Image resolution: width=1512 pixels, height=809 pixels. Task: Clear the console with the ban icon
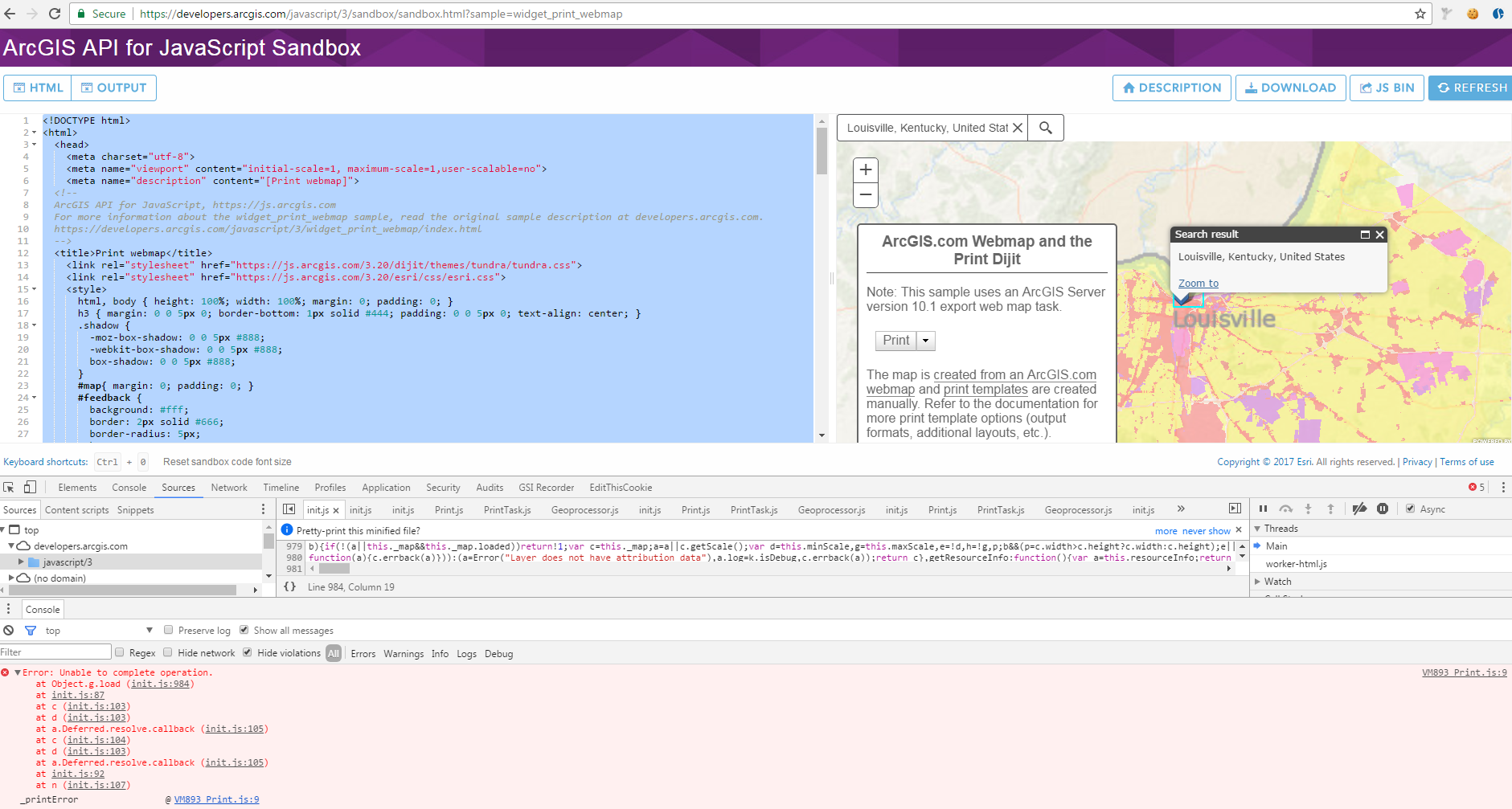tap(9, 631)
